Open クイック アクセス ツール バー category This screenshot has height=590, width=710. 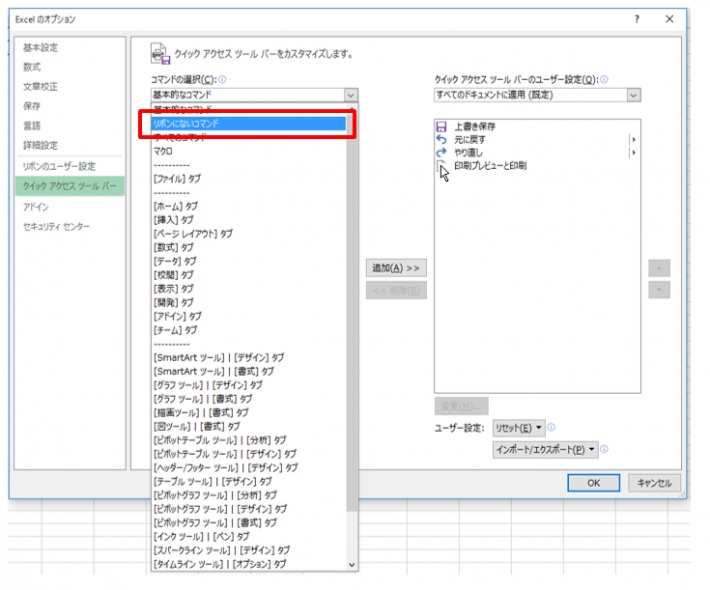click(x=70, y=186)
